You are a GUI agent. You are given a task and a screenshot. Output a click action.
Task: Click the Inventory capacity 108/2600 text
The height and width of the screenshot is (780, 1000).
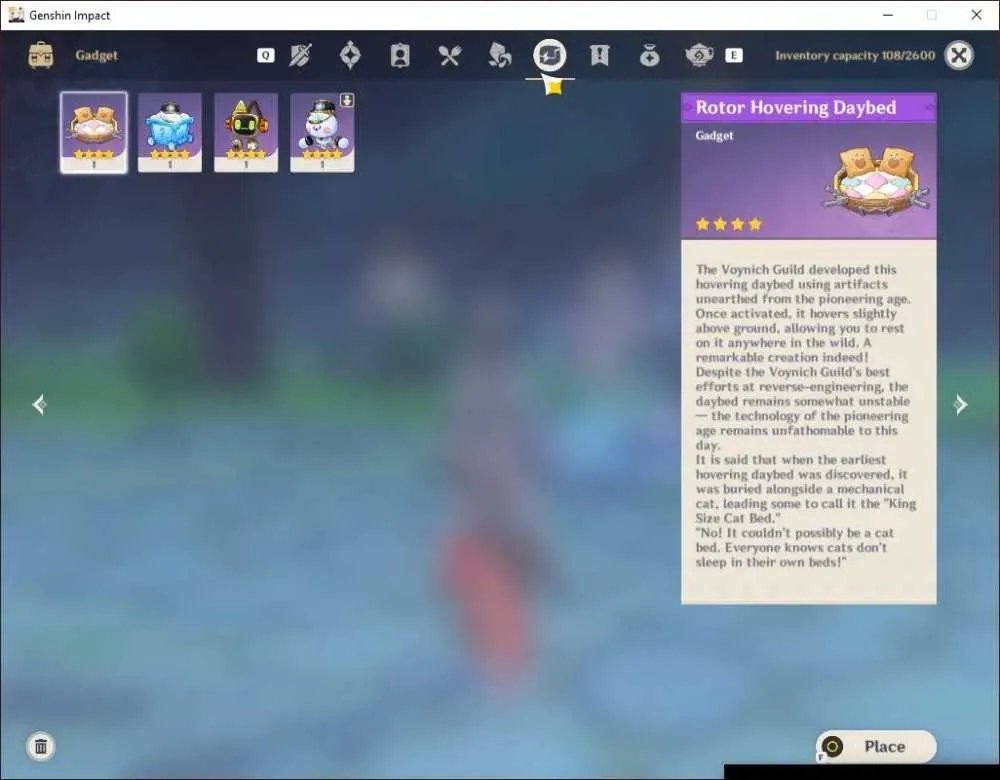pos(855,55)
